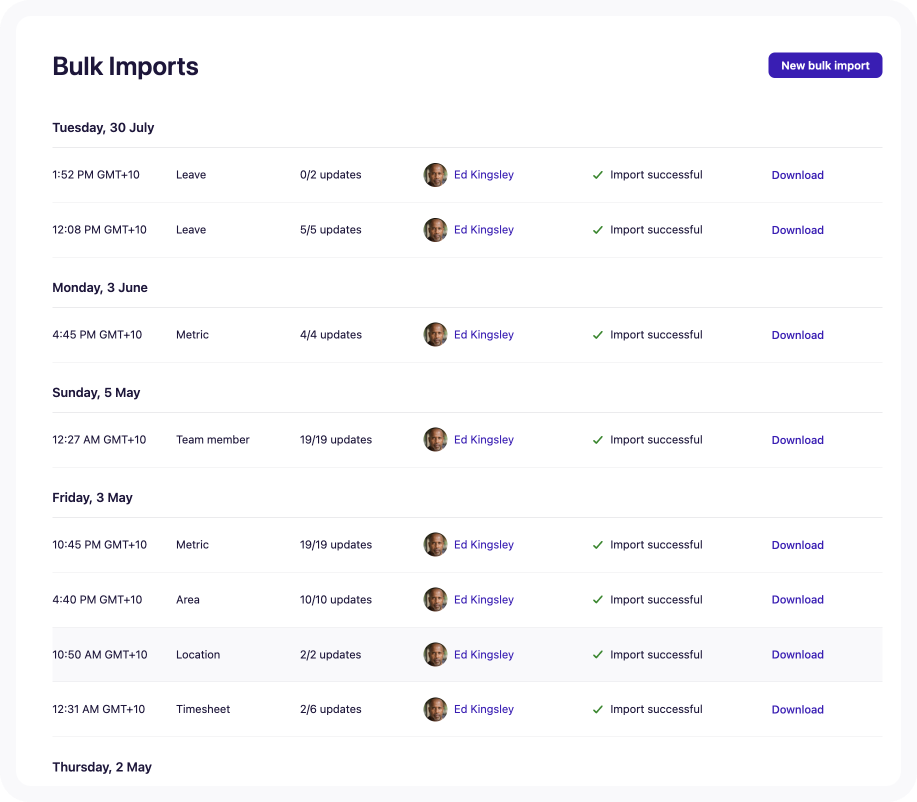The width and height of the screenshot is (917, 802).
Task: Click Ed Kingsley's avatar on the Timesheet import row
Action: 435,709
